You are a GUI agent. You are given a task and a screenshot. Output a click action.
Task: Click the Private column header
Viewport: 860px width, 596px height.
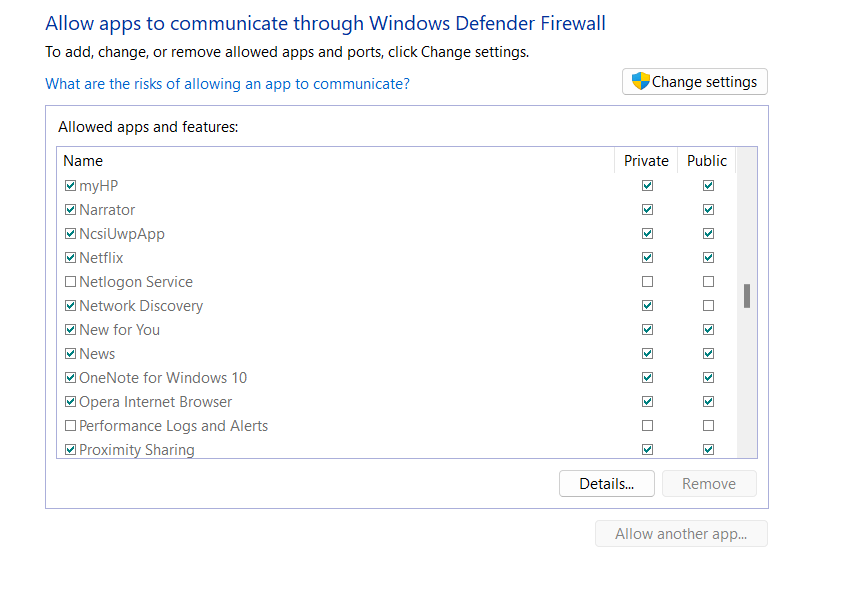646,161
